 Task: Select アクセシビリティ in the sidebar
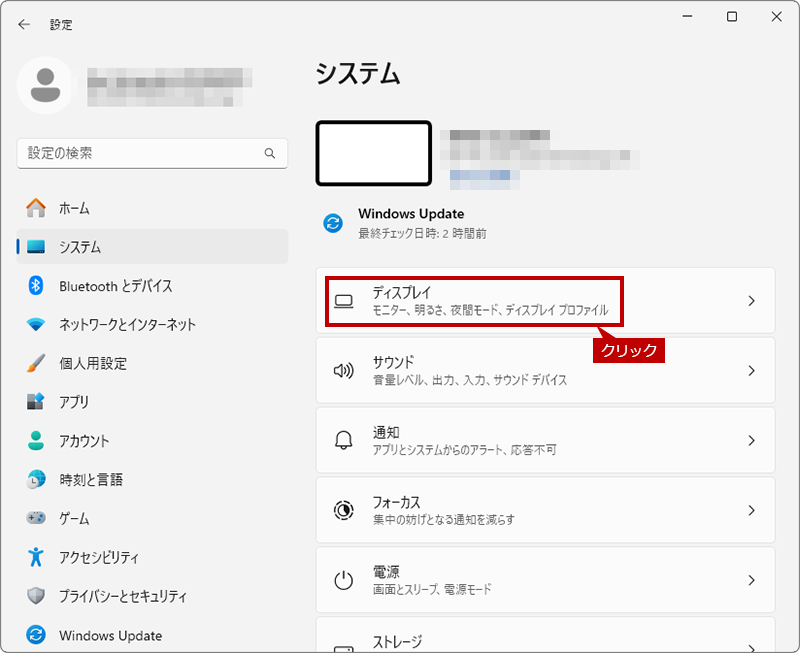[x=153, y=557]
